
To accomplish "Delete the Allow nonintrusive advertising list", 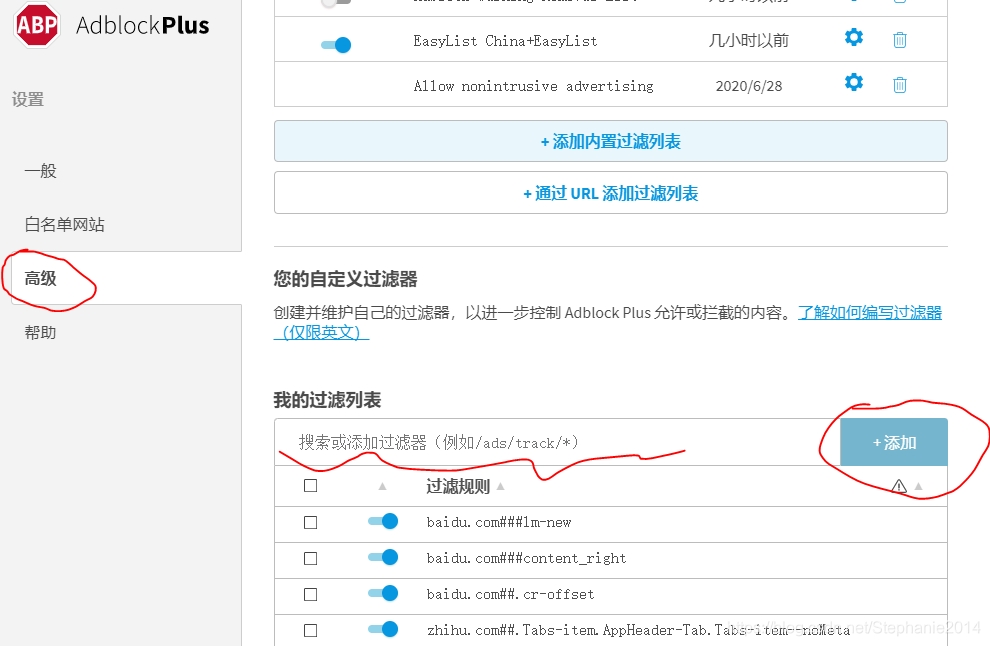I will (x=900, y=85).
